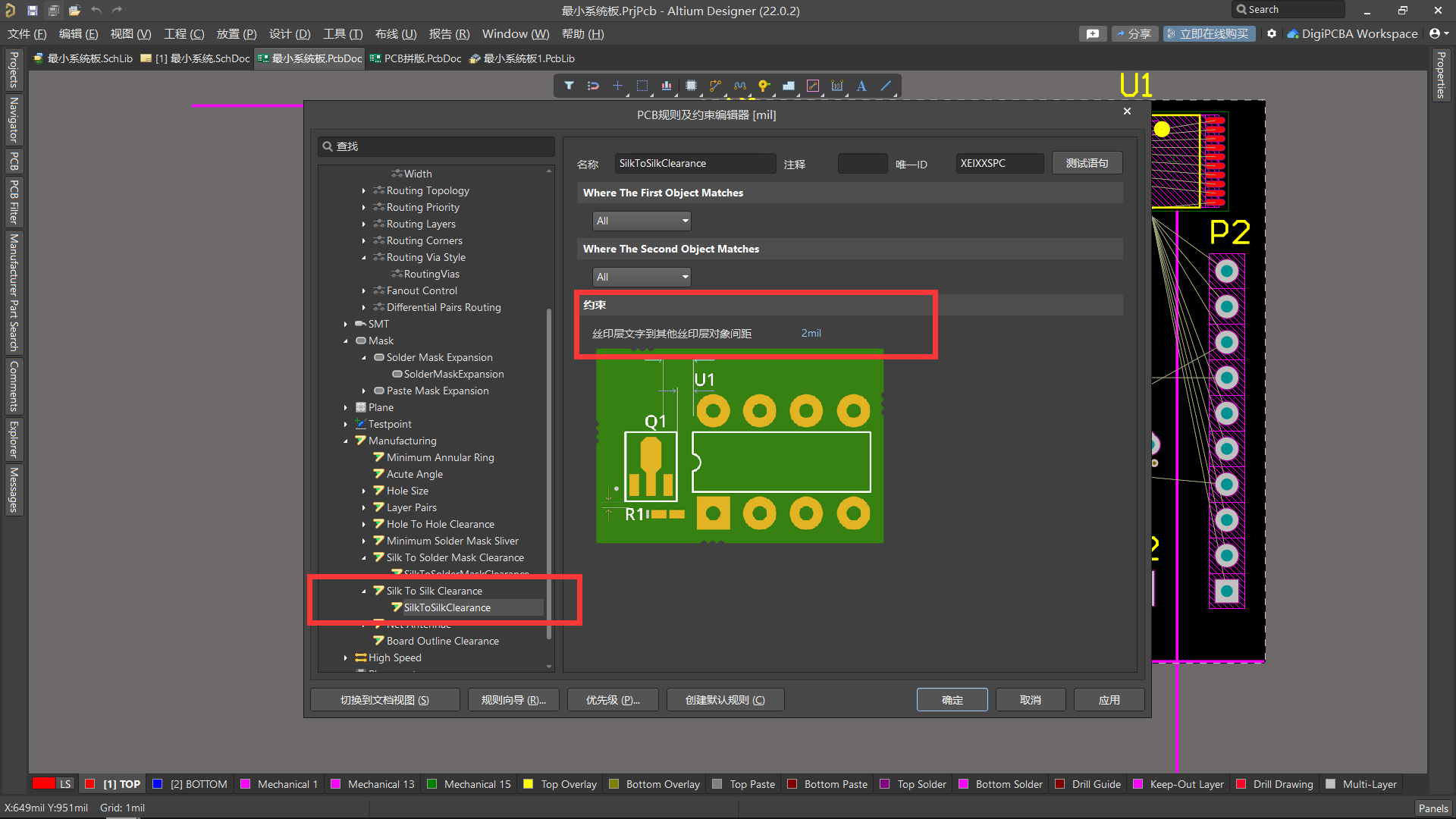The height and width of the screenshot is (819, 1456).
Task: Open the via placement tool
Action: 764,86
